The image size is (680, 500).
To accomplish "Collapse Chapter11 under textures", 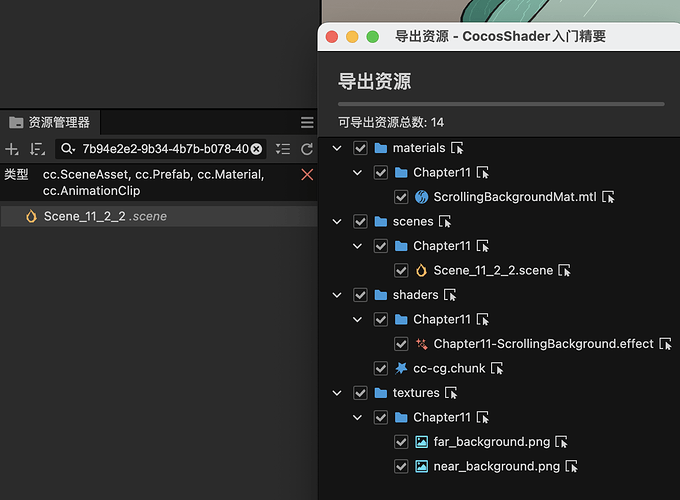I will coord(357,417).
